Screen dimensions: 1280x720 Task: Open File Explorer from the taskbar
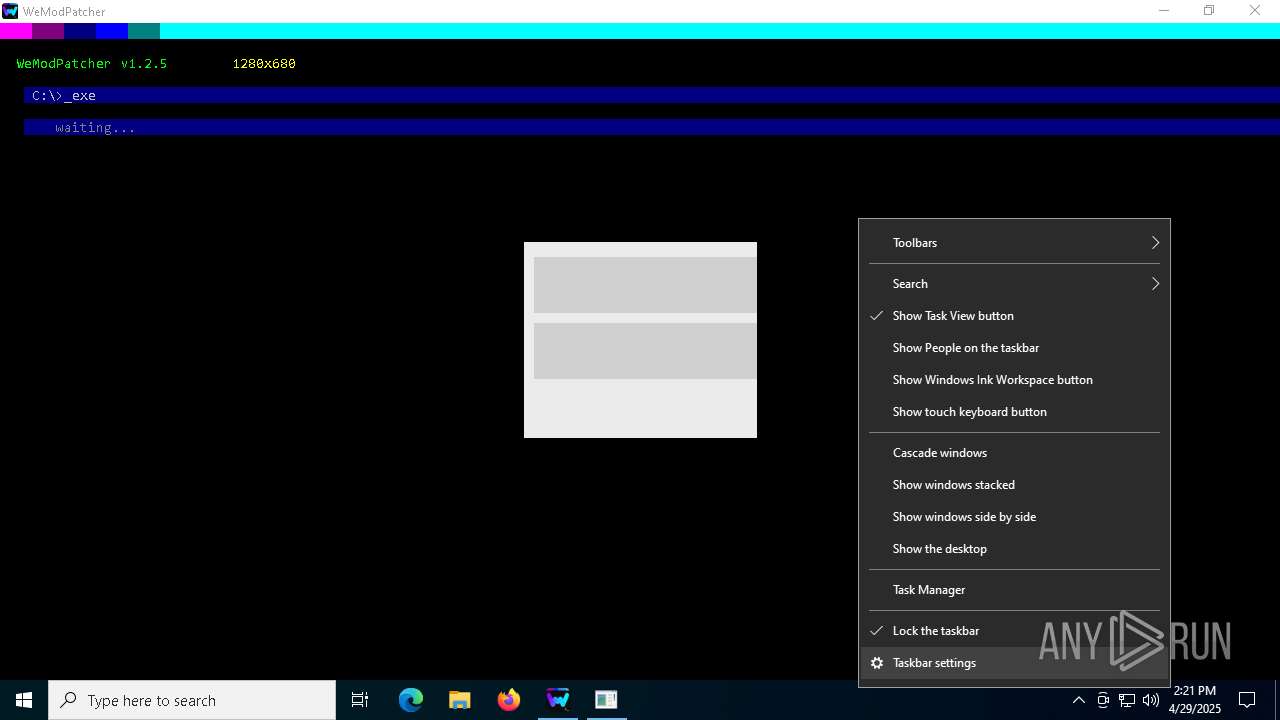click(460, 700)
